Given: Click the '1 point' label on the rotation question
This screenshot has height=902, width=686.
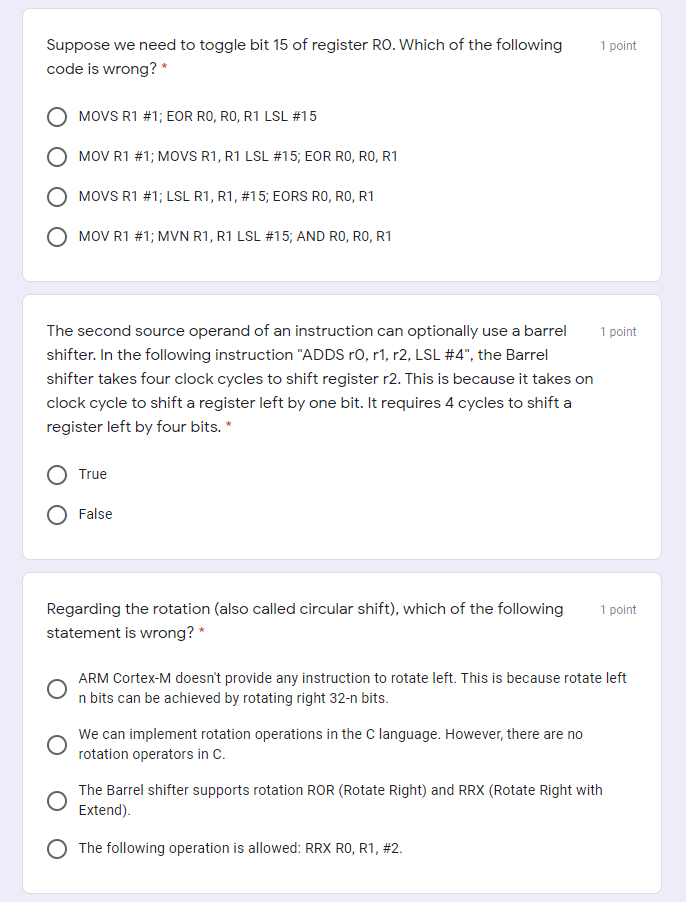Looking at the screenshot, I should [618, 610].
